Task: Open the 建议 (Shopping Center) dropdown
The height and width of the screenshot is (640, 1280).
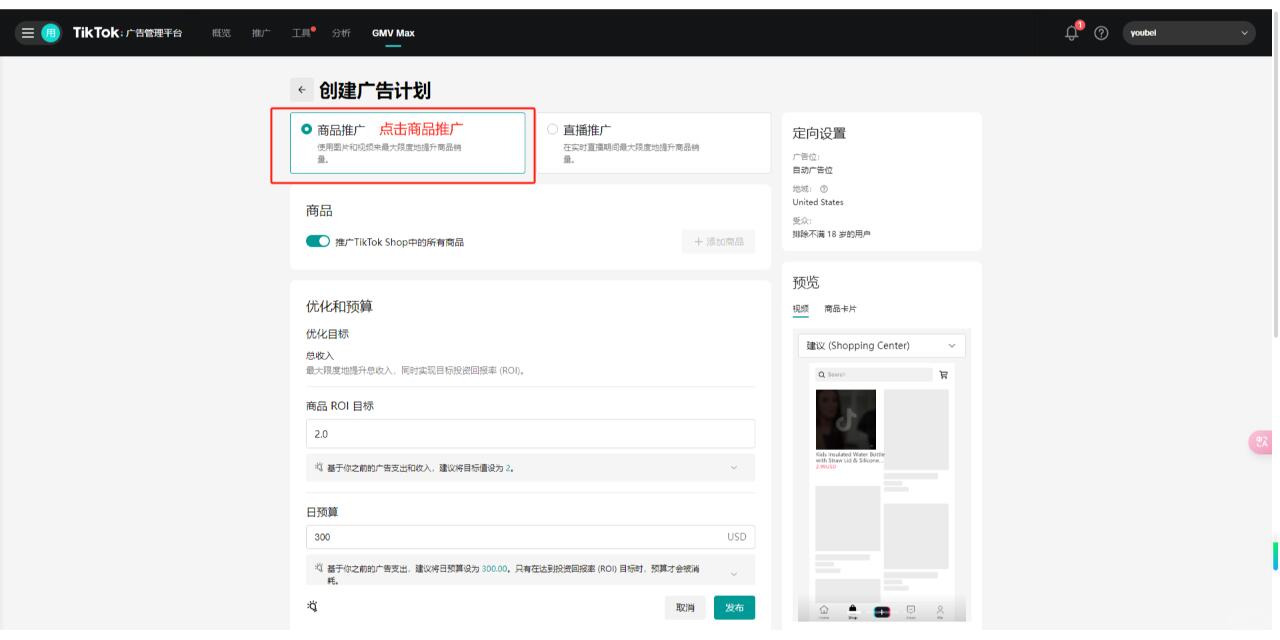Action: tap(882, 346)
